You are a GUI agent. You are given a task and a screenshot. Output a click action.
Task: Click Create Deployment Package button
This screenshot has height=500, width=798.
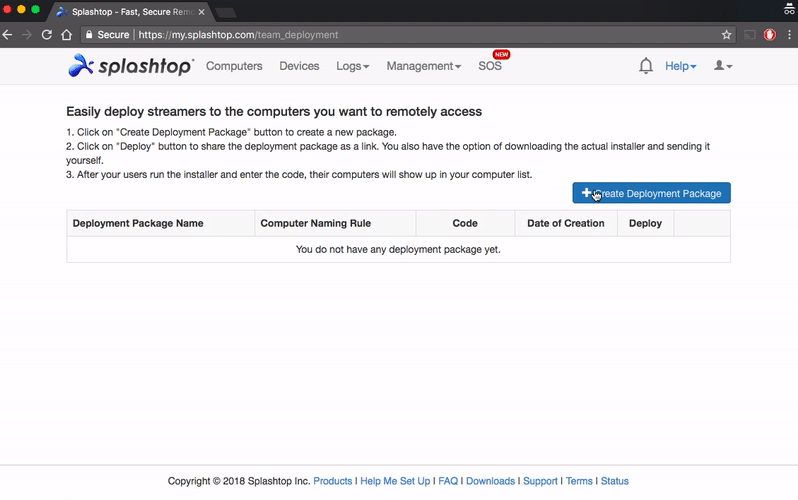[651, 193]
